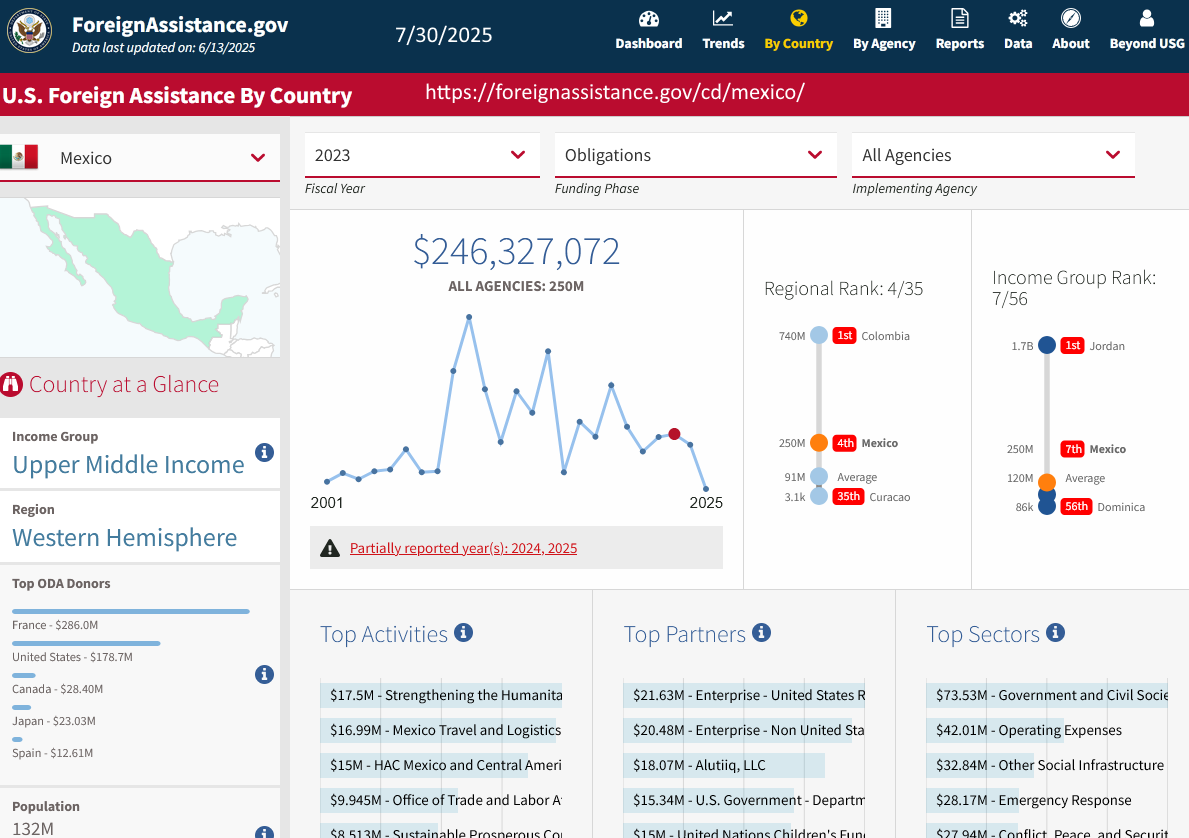This screenshot has height=838, width=1189.
Task: Select the $15.34M U.S. Government partner row
Action: point(745,799)
